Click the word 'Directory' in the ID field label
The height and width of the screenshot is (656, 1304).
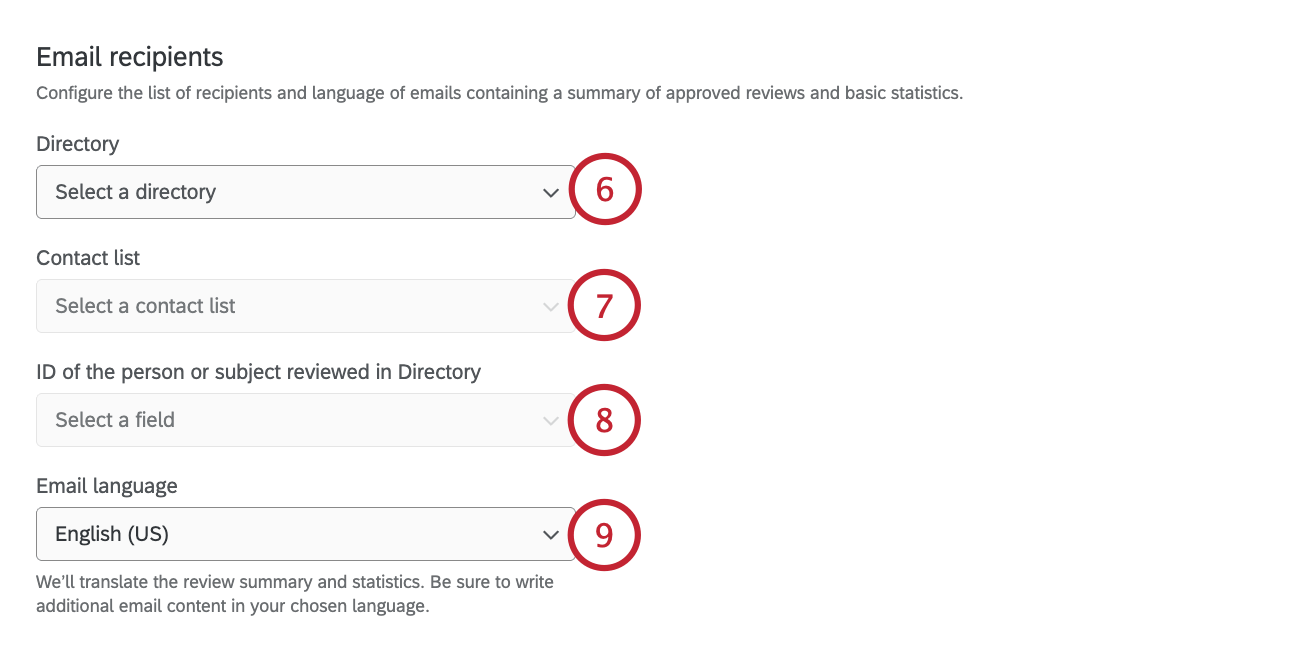click(439, 372)
